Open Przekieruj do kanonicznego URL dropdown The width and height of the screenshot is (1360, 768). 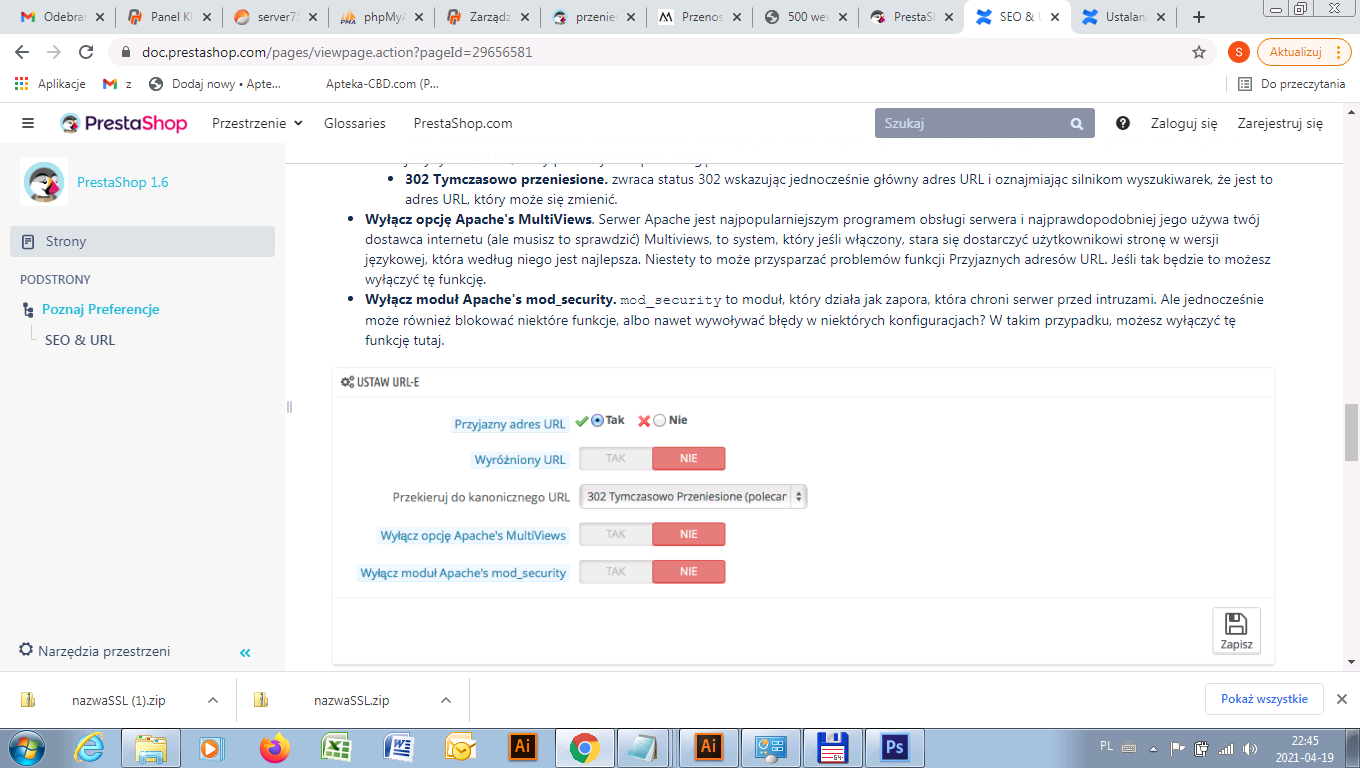click(x=693, y=496)
